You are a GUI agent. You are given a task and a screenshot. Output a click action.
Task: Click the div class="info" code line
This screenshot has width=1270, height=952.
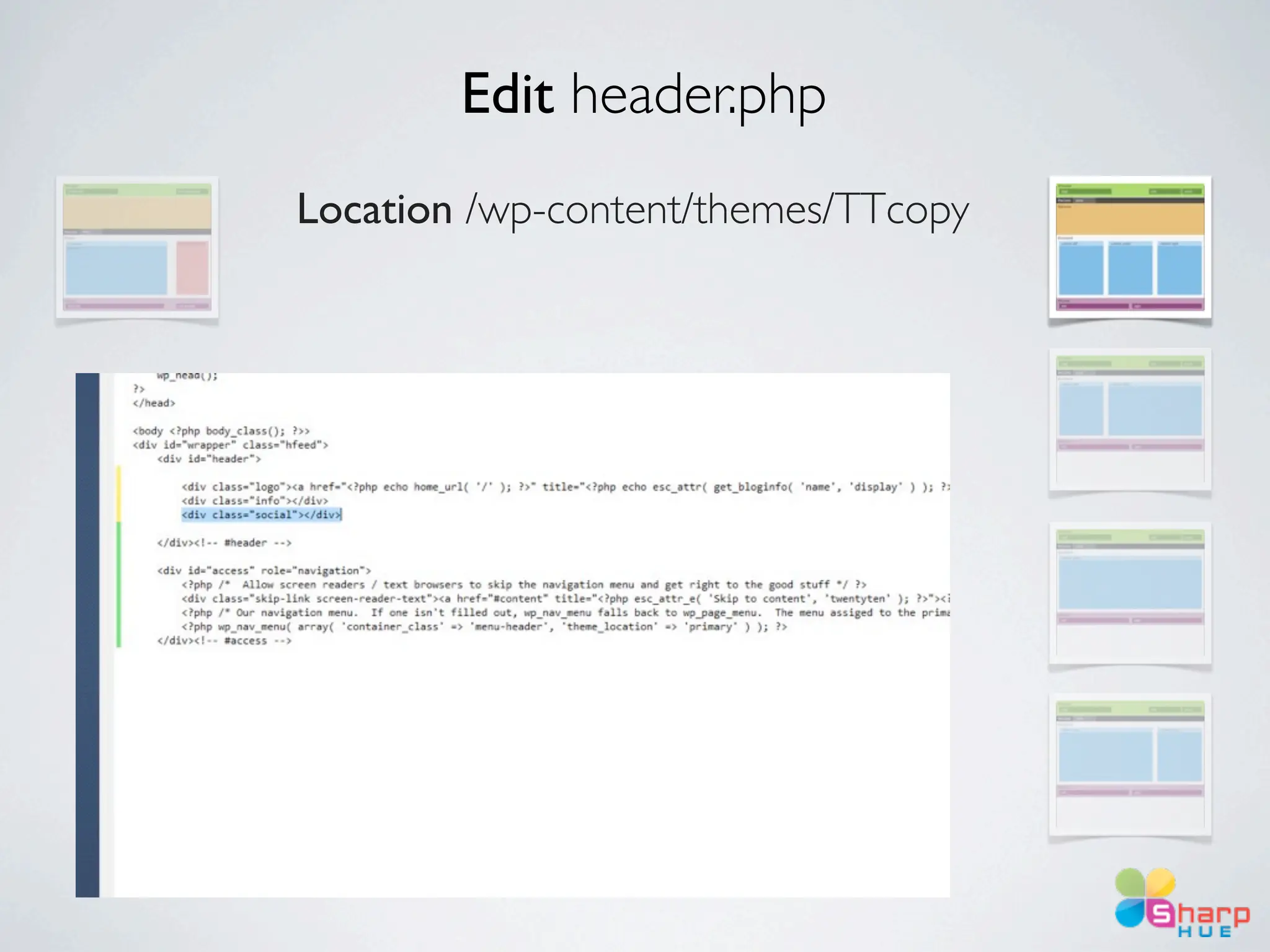pos(255,501)
